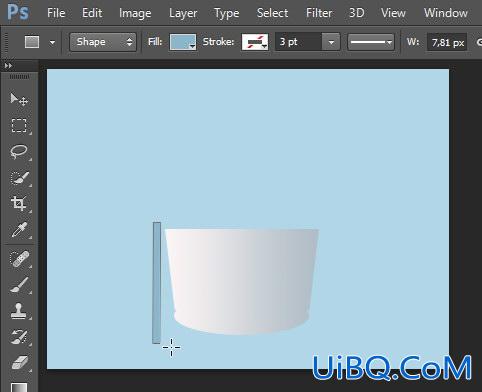Open the Filter menu
482x392 pixels.
click(319, 13)
